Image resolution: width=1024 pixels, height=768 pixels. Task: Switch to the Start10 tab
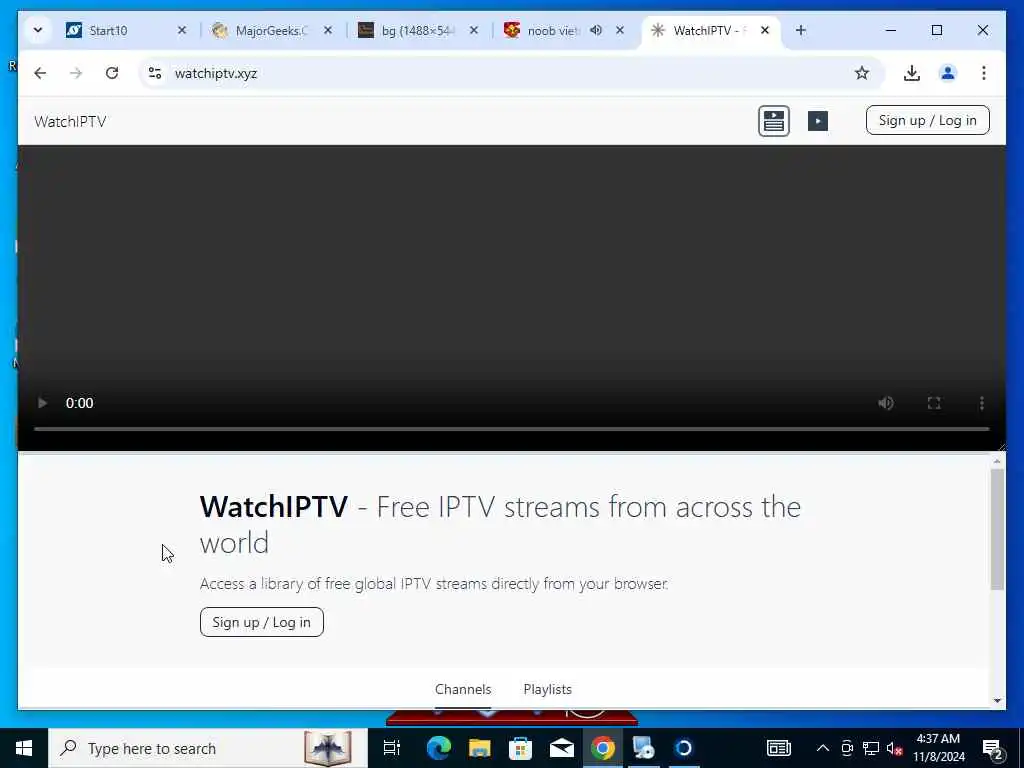pos(109,31)
